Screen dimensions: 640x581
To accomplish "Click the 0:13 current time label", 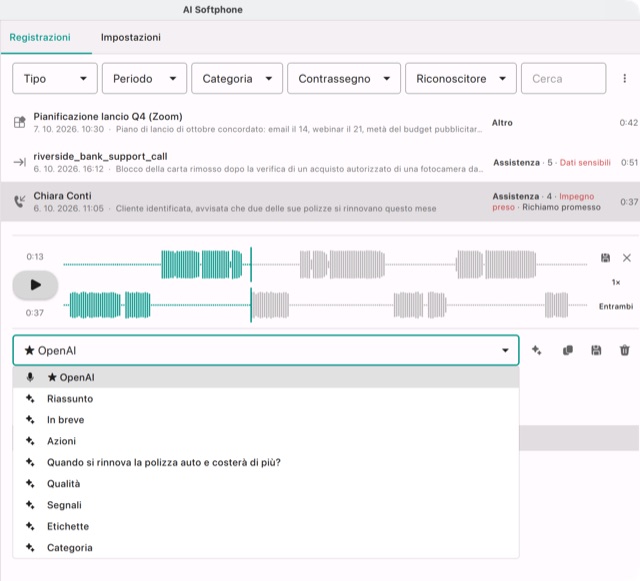I will (x=35, y=256).
